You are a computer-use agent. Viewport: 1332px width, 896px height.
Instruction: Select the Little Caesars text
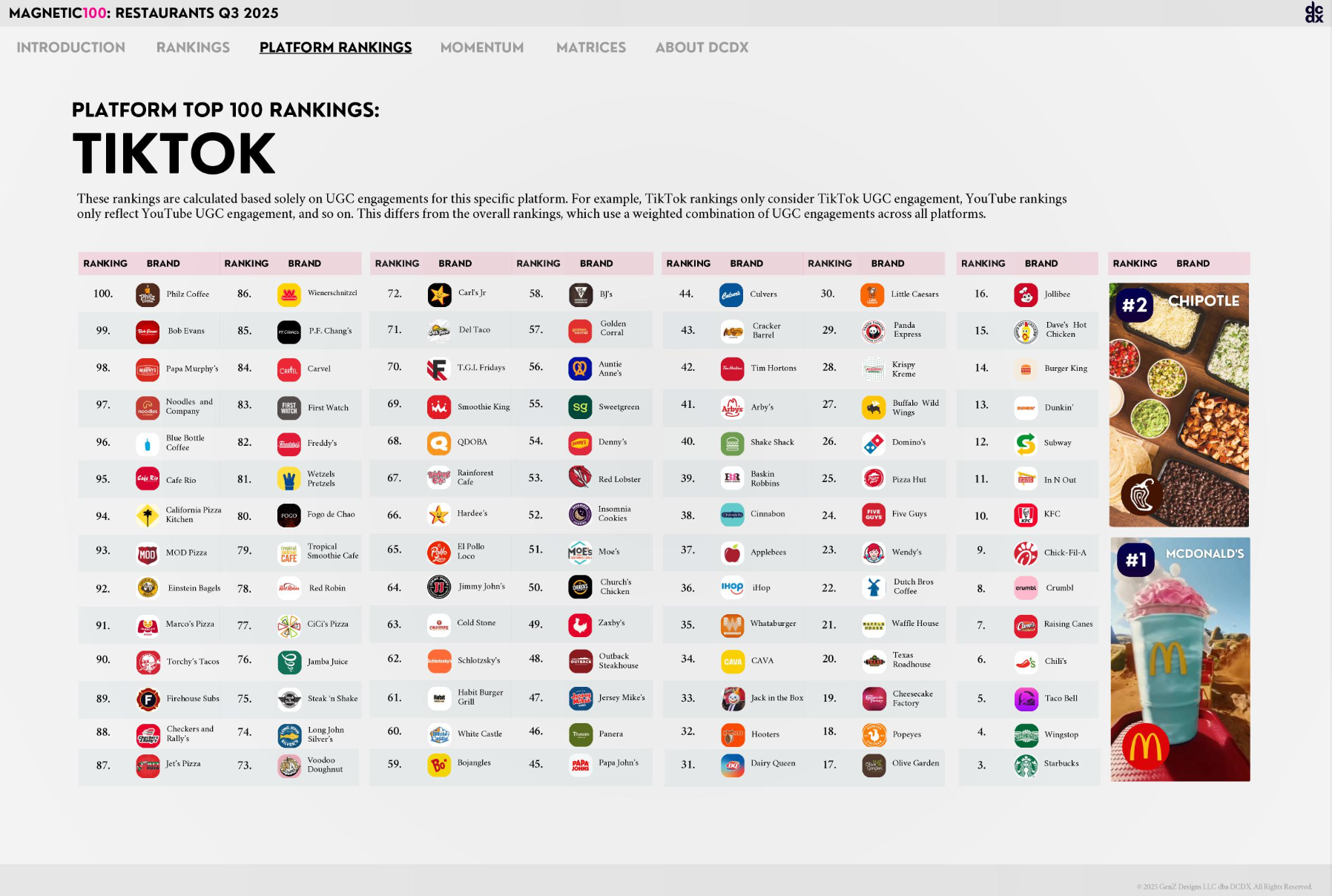coord(914,294)
